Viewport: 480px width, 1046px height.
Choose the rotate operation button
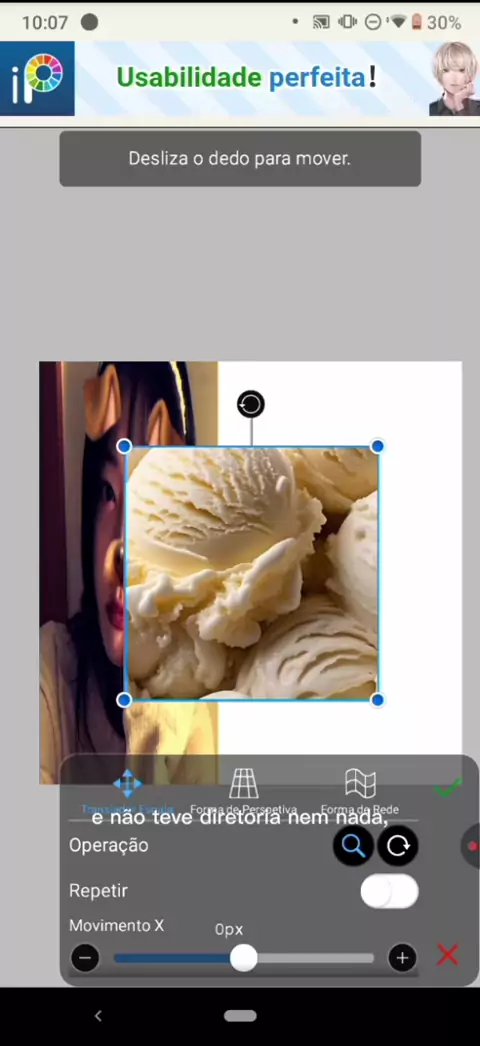pos(398,845)
